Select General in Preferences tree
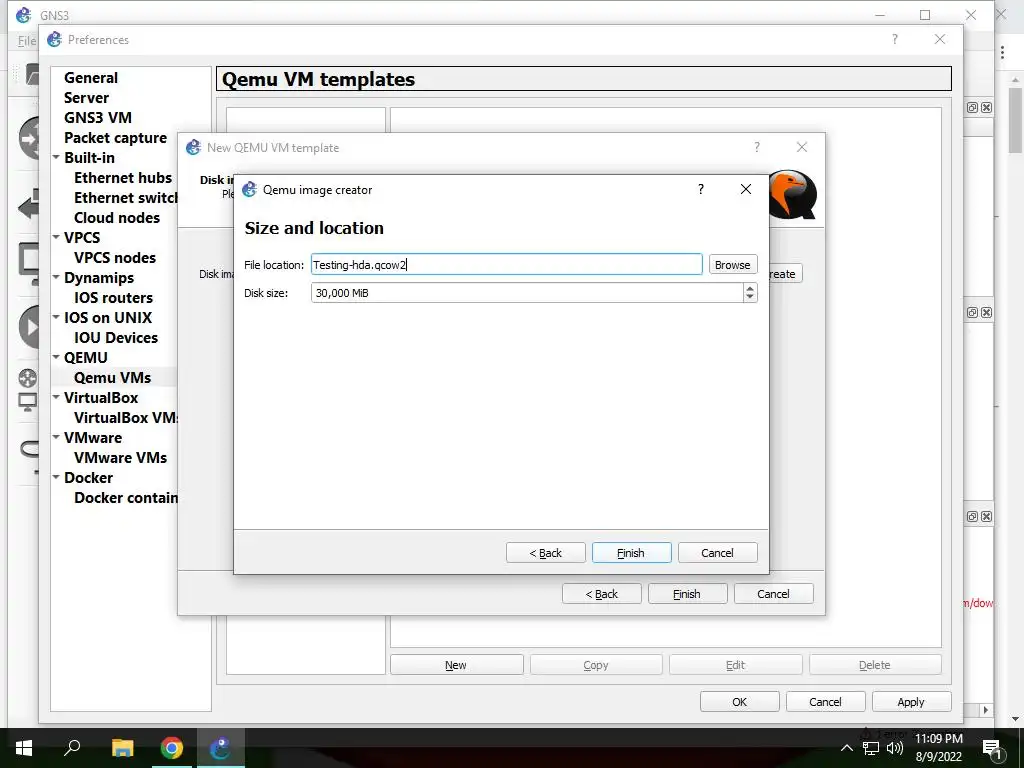The height and width of the screenshot is (768, 1024). point(91,78)
